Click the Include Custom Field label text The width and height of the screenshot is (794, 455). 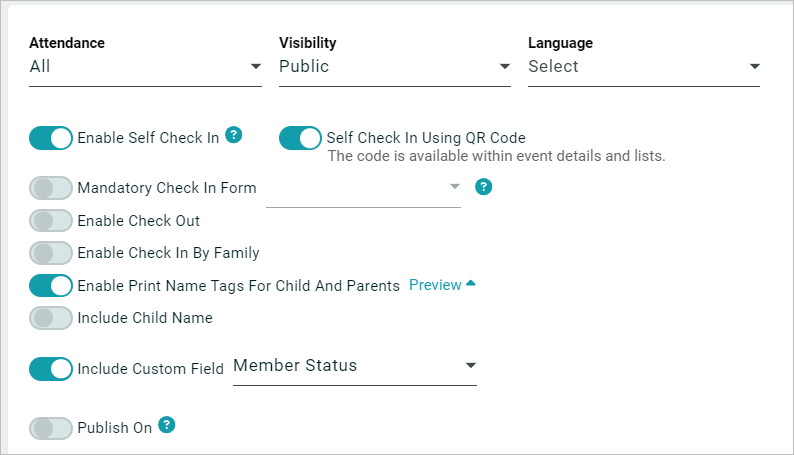point(151,369)
